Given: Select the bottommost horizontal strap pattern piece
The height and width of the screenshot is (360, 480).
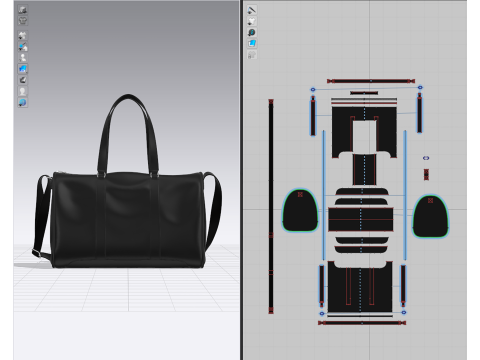Looking at the screenshot, I should click(362, 323).
